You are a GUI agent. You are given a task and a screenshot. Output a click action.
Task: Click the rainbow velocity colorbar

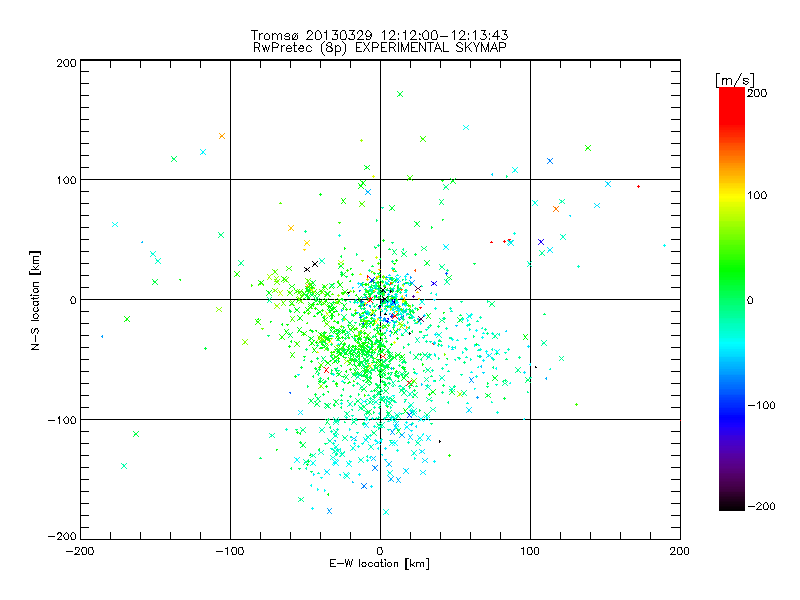click(x=732, y=299)
